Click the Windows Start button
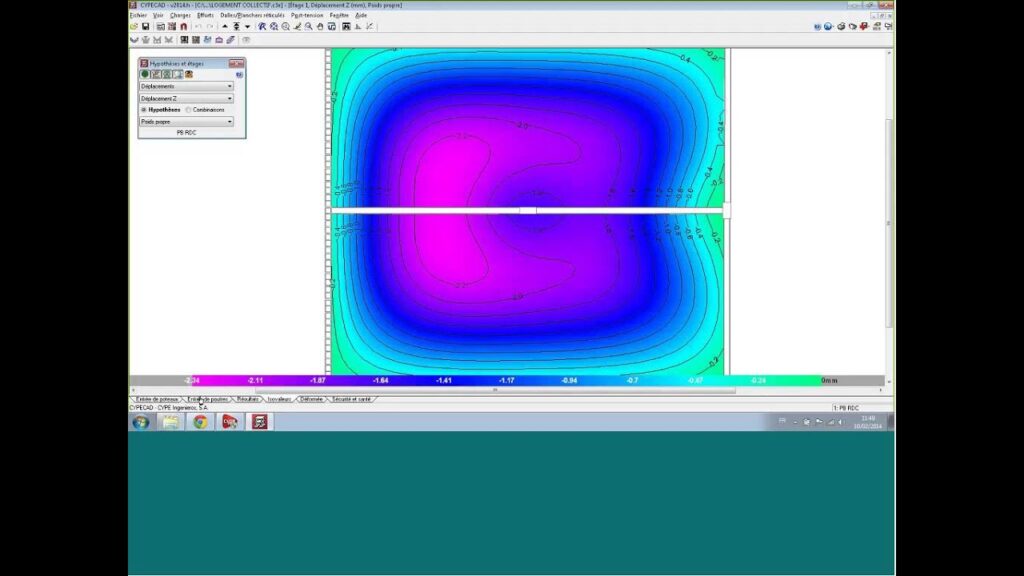 (x=140, y=422)
